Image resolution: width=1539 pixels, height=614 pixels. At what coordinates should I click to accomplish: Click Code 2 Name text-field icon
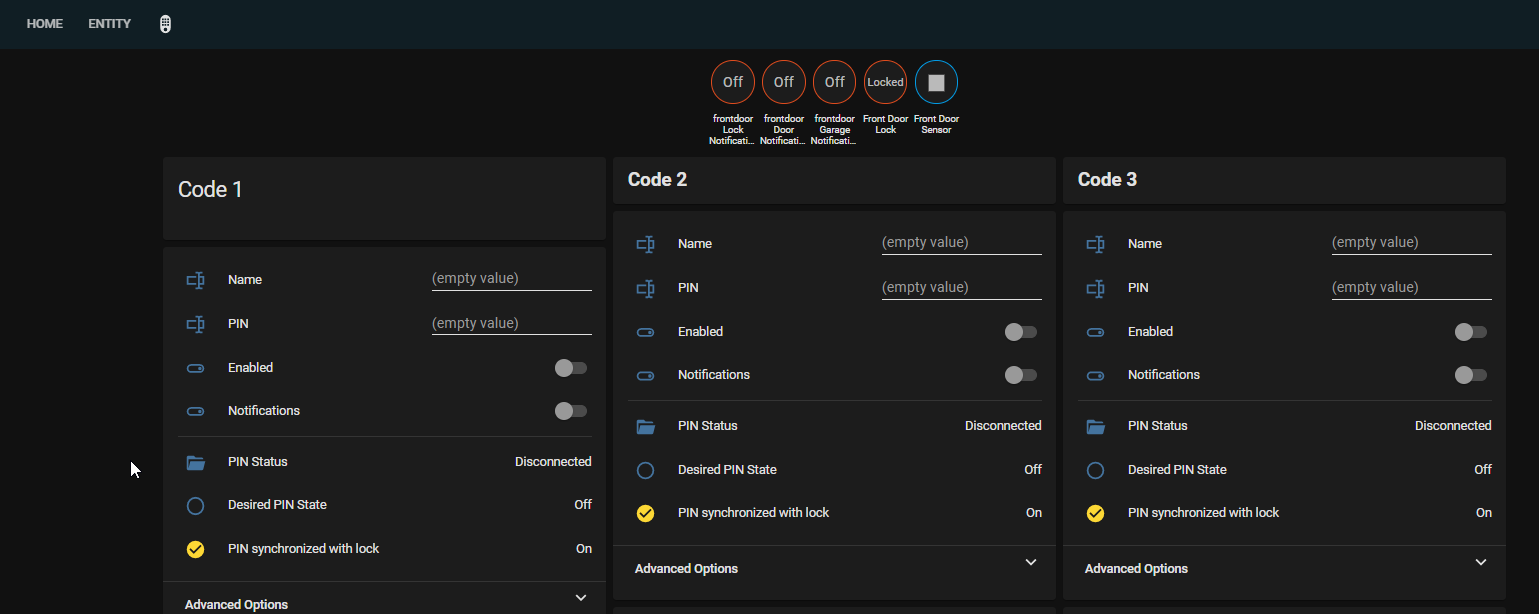[645, 244]
